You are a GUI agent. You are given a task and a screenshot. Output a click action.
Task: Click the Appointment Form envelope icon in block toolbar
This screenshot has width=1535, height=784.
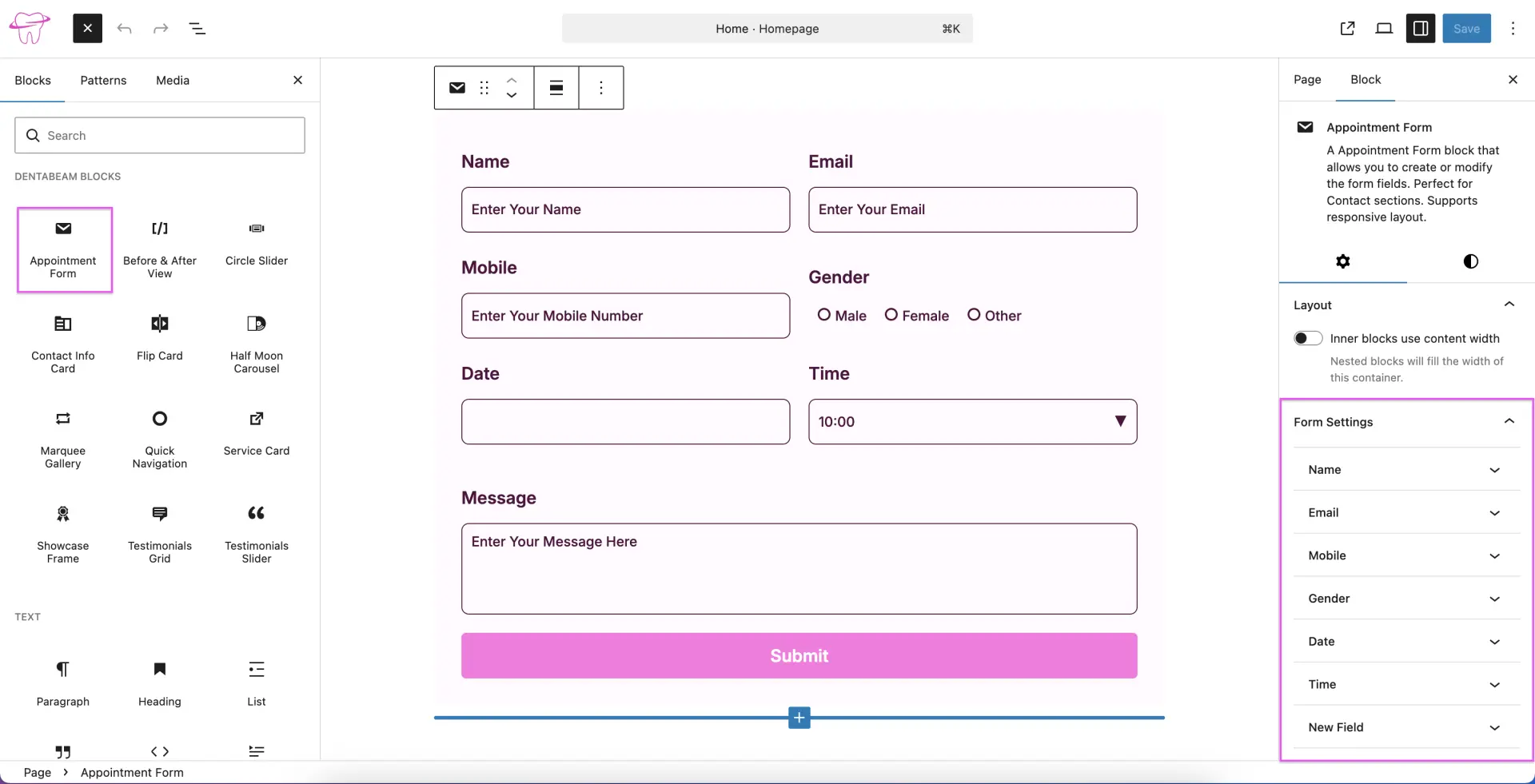(457, 88)
